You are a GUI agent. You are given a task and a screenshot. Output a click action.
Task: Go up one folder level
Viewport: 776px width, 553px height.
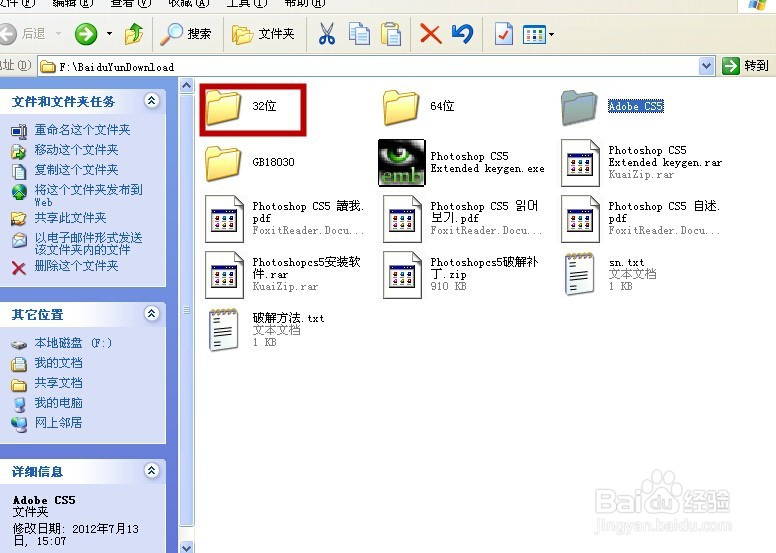pyautogui.click(x=134, y=34)
